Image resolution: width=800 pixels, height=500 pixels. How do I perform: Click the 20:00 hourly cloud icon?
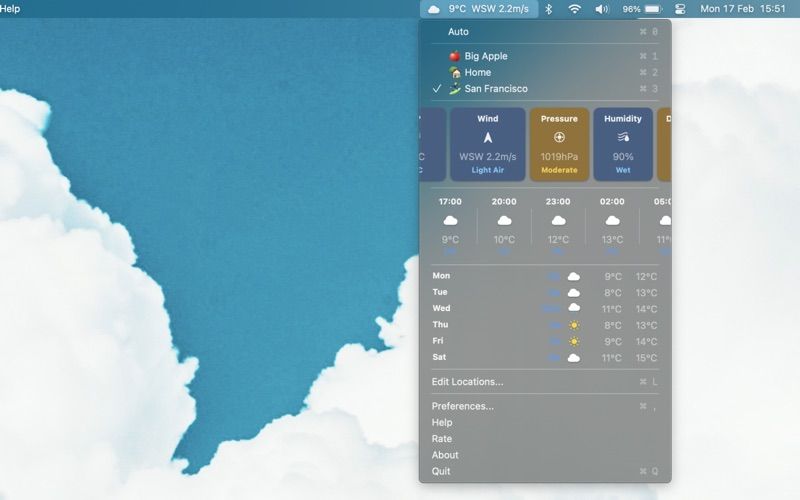point(504,220)
